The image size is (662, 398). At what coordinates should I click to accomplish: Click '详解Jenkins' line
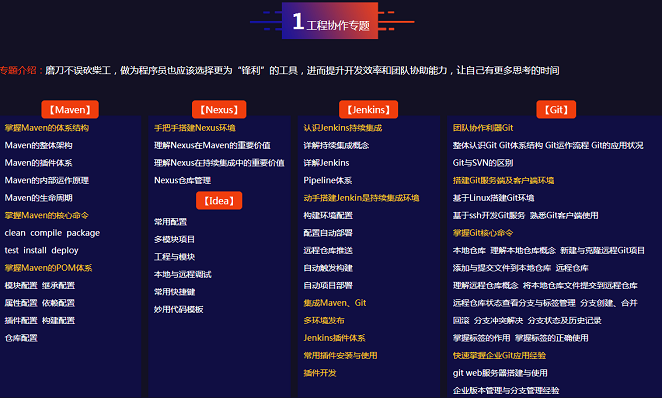tap(326, 163)
